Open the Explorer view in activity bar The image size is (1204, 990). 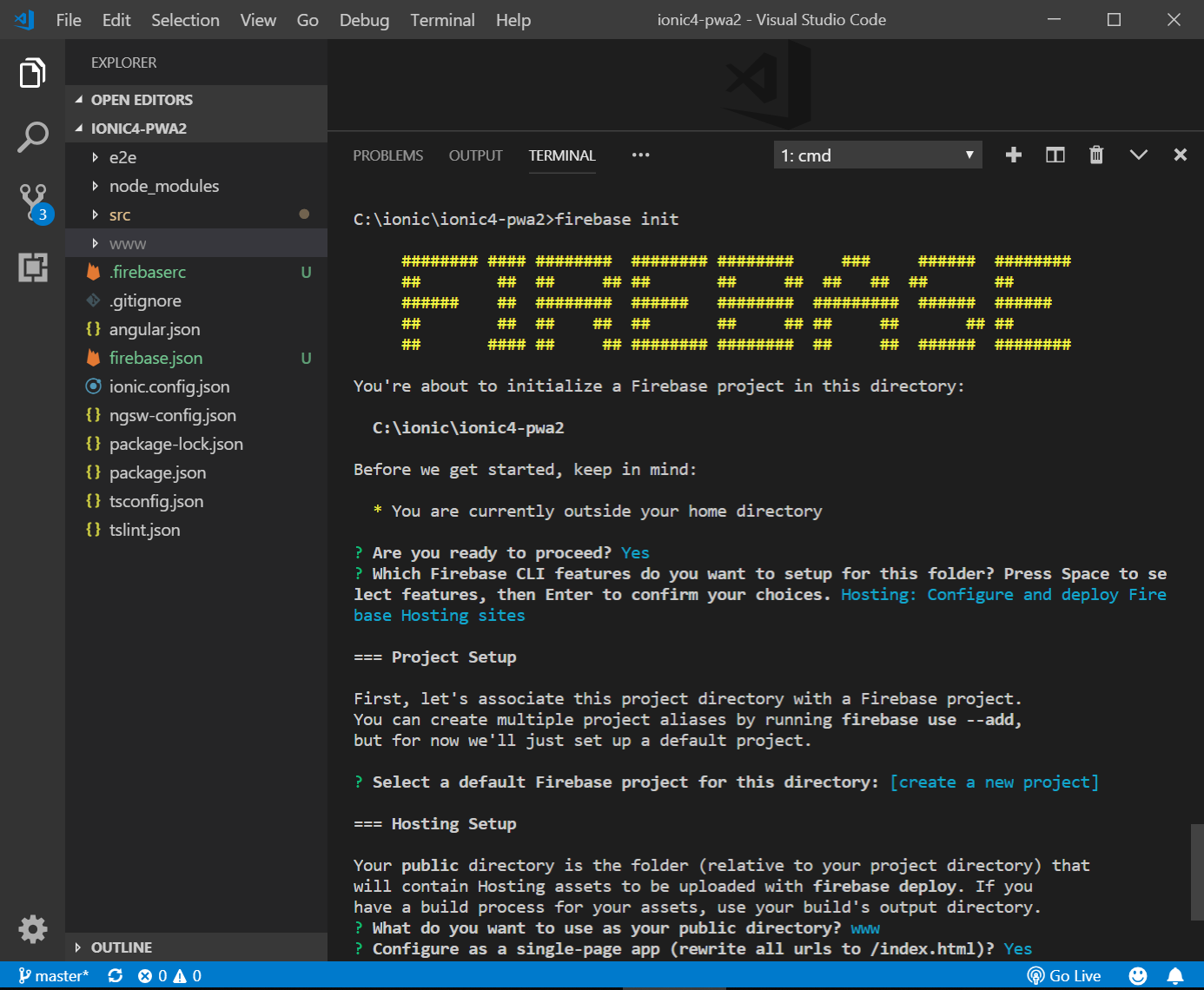(x=32, y=73)
